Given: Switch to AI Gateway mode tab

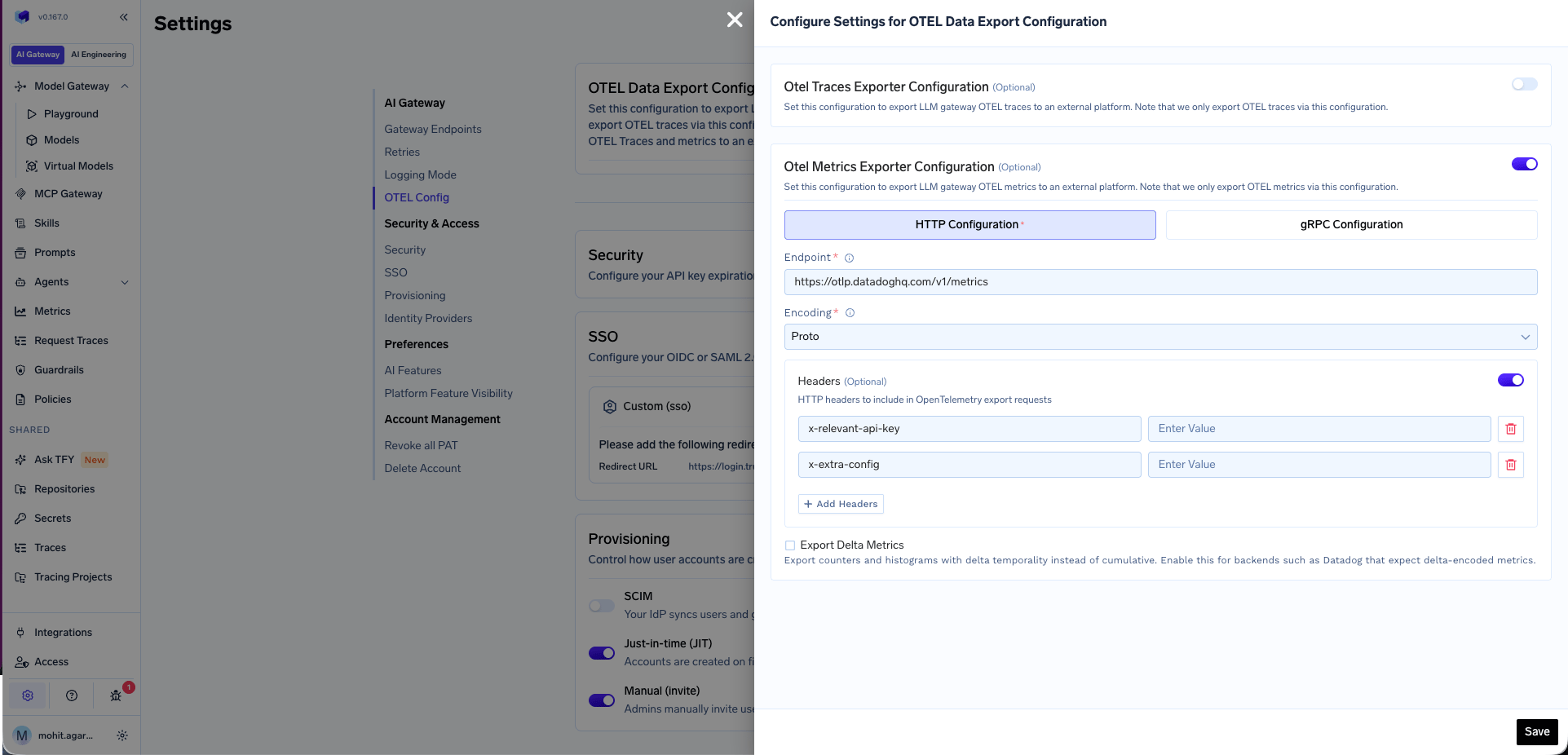Looking at the screenshot, I should (x=38, y=55).
